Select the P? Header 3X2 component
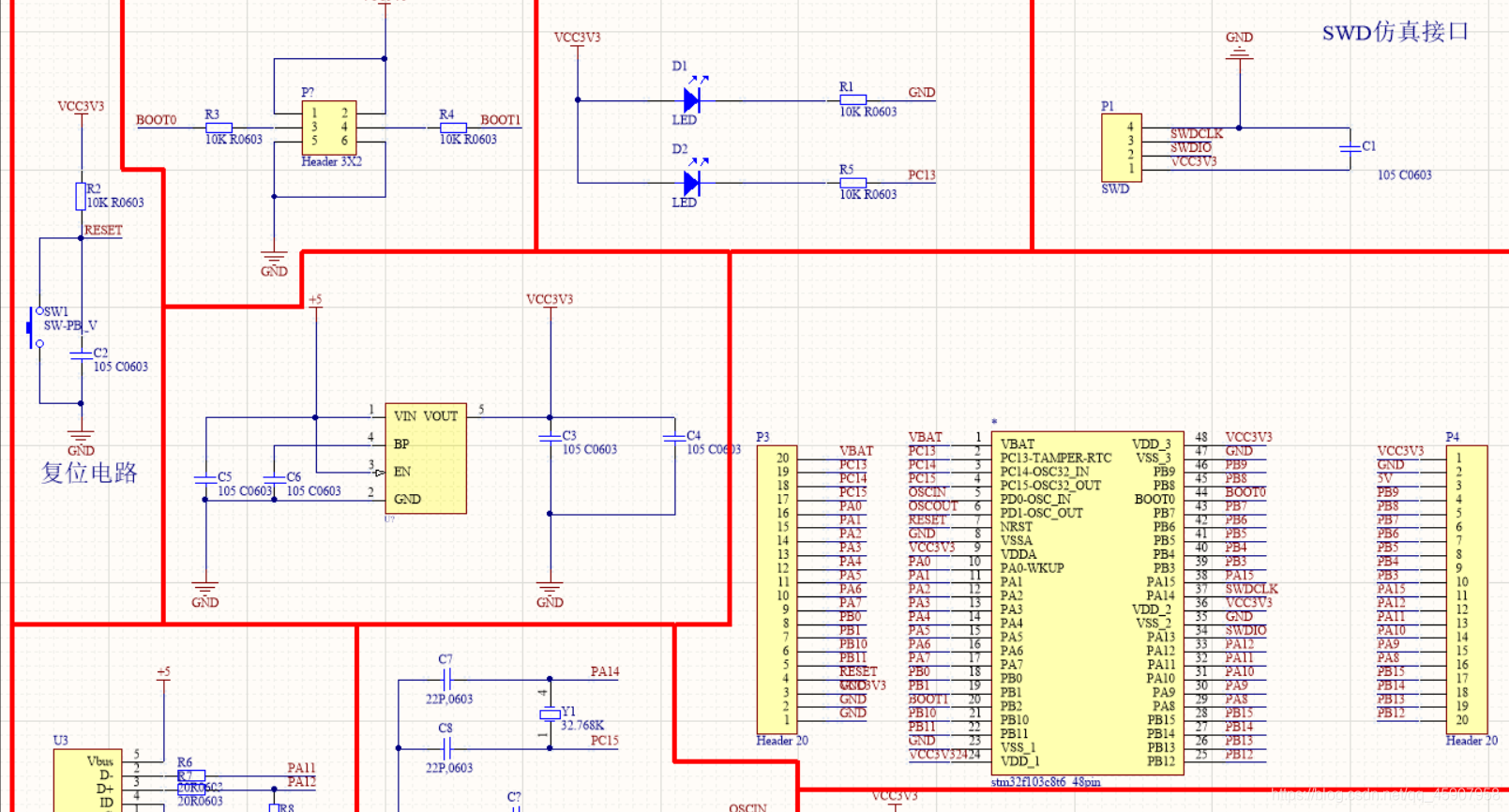The image size is (1509, 812). coord(328,128)
